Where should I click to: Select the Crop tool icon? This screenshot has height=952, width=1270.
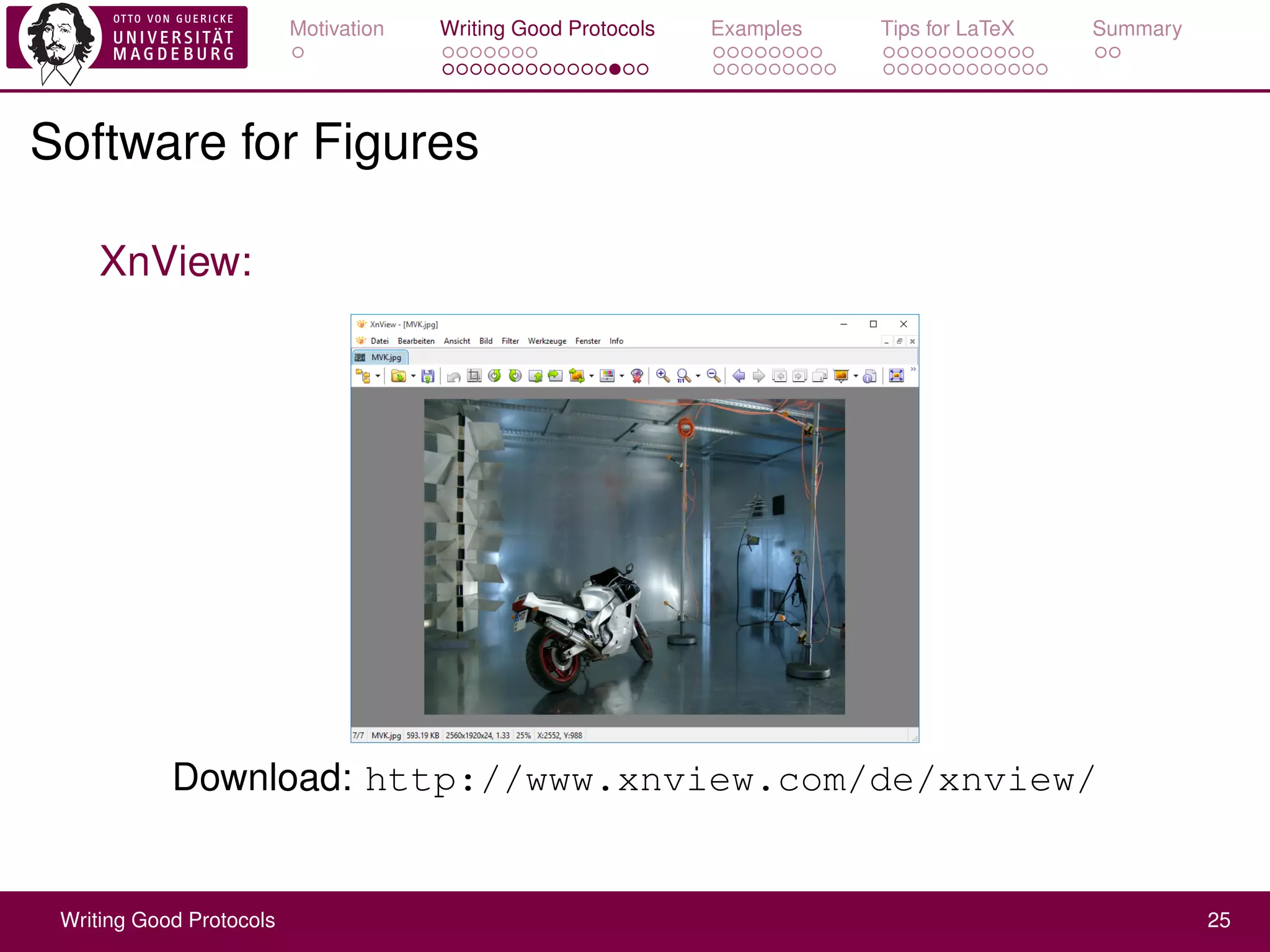[x=474, y=376]
